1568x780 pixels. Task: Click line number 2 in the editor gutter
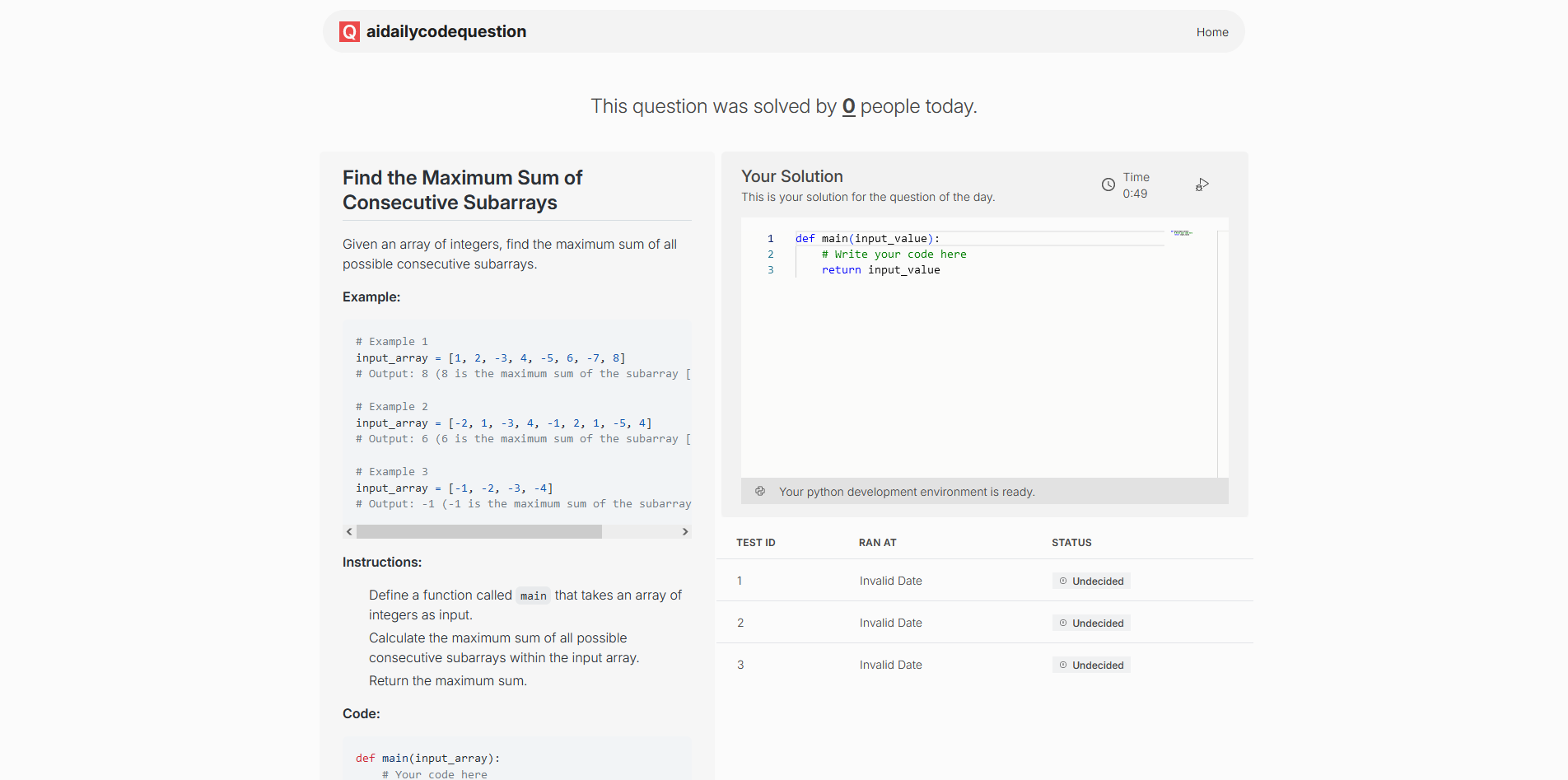(x=771, y=255)
